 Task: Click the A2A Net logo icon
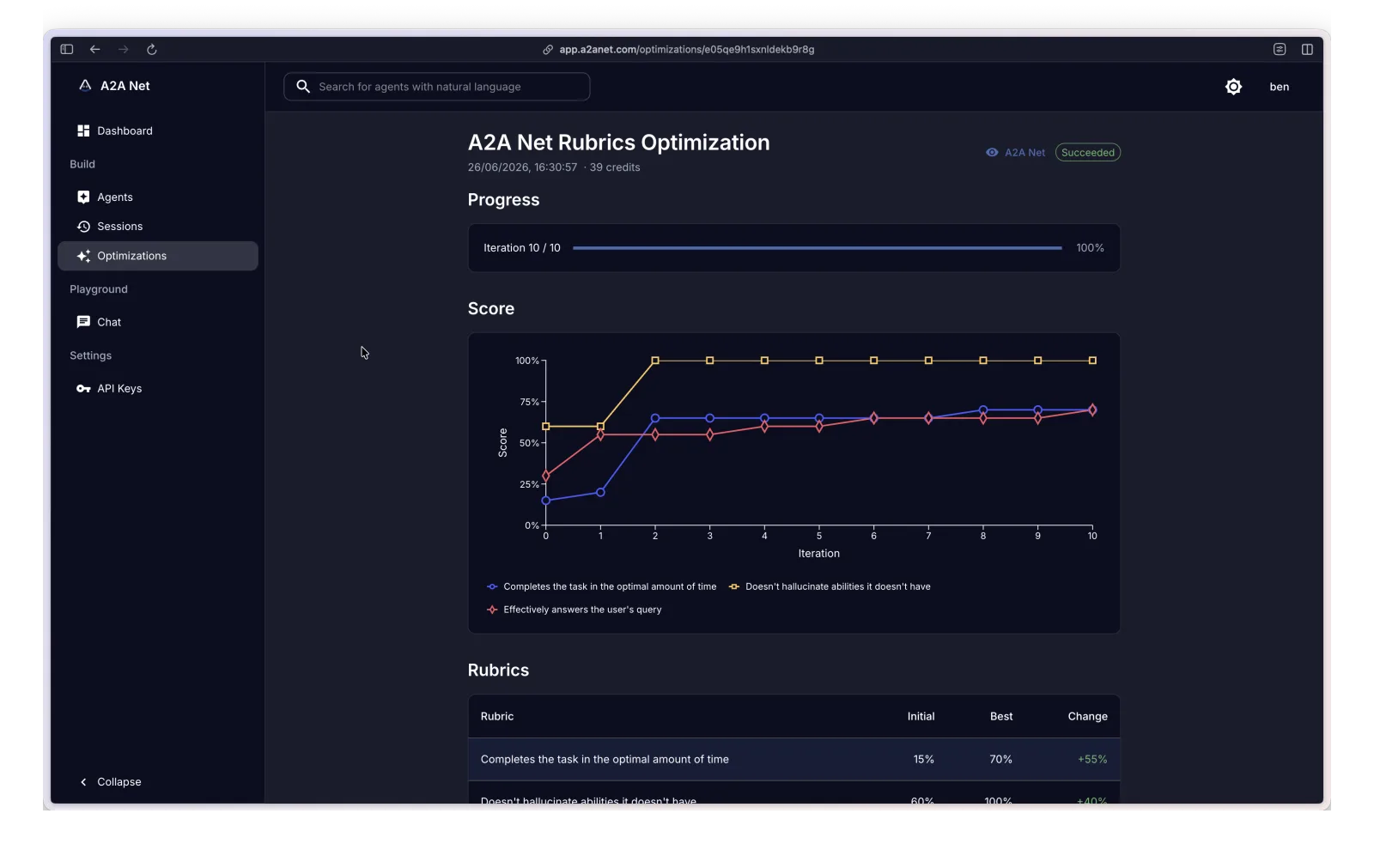pyautogui.click(x=85, y=86)
